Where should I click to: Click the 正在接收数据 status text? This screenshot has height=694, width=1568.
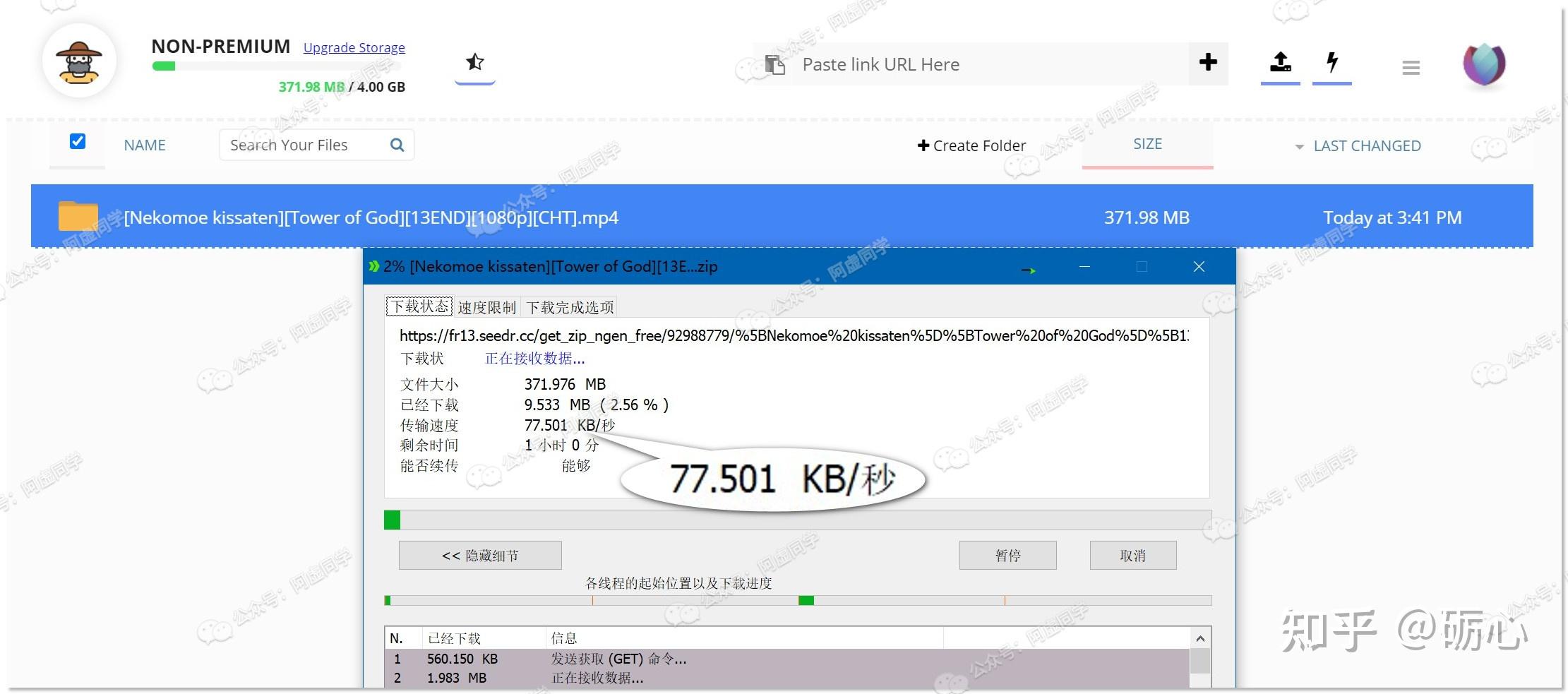535,359
